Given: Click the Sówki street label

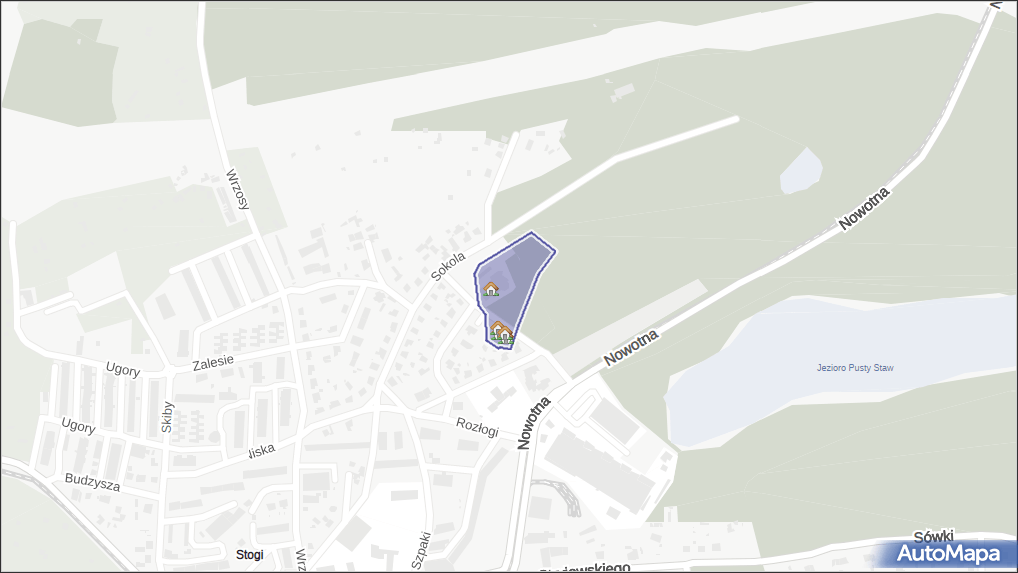Looking at the screenshot, I should pyautogui.click(x=934, y=537).
